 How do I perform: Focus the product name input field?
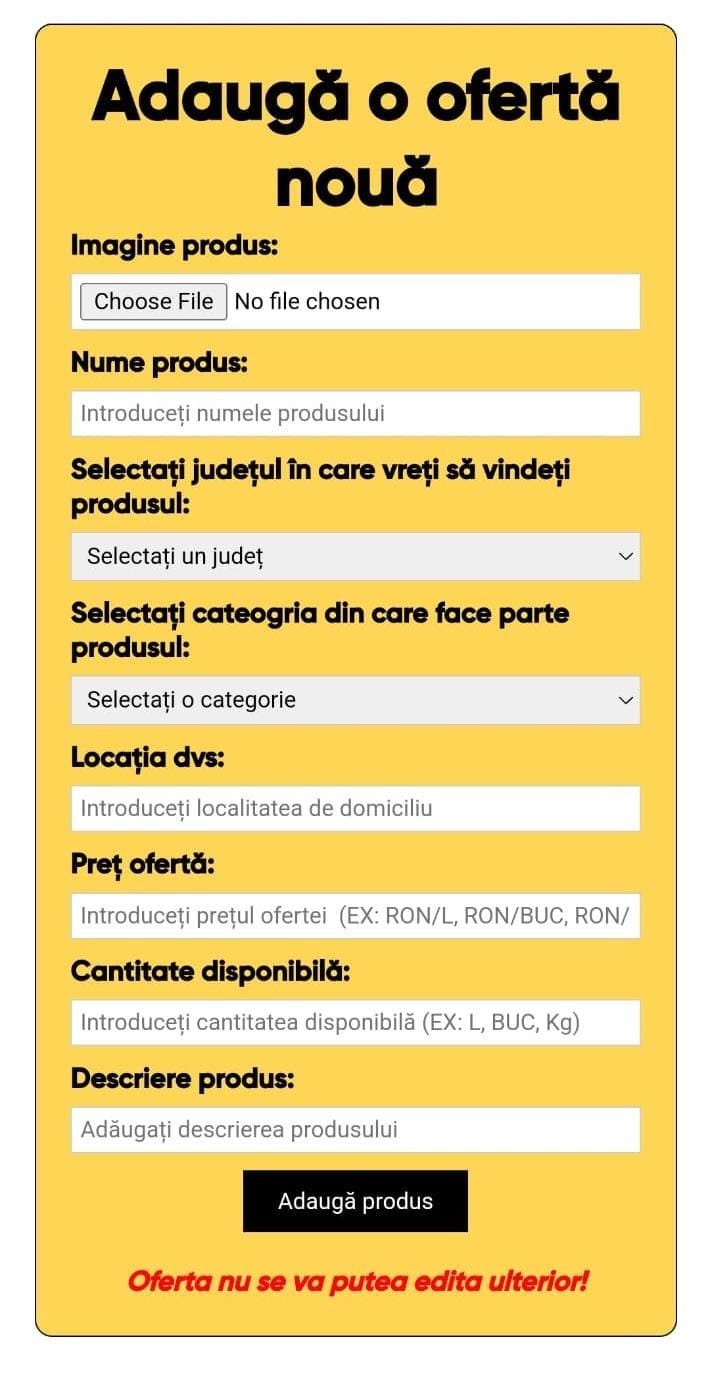coord(355,413)
